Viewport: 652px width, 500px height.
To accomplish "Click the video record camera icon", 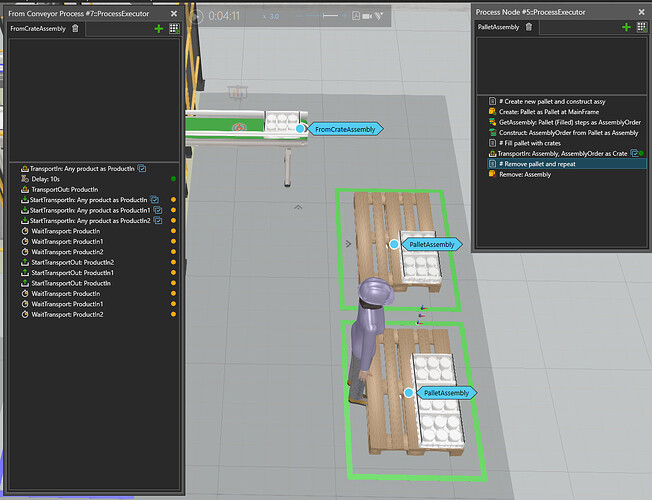I will pyautogui.click(x=367, y=16).
